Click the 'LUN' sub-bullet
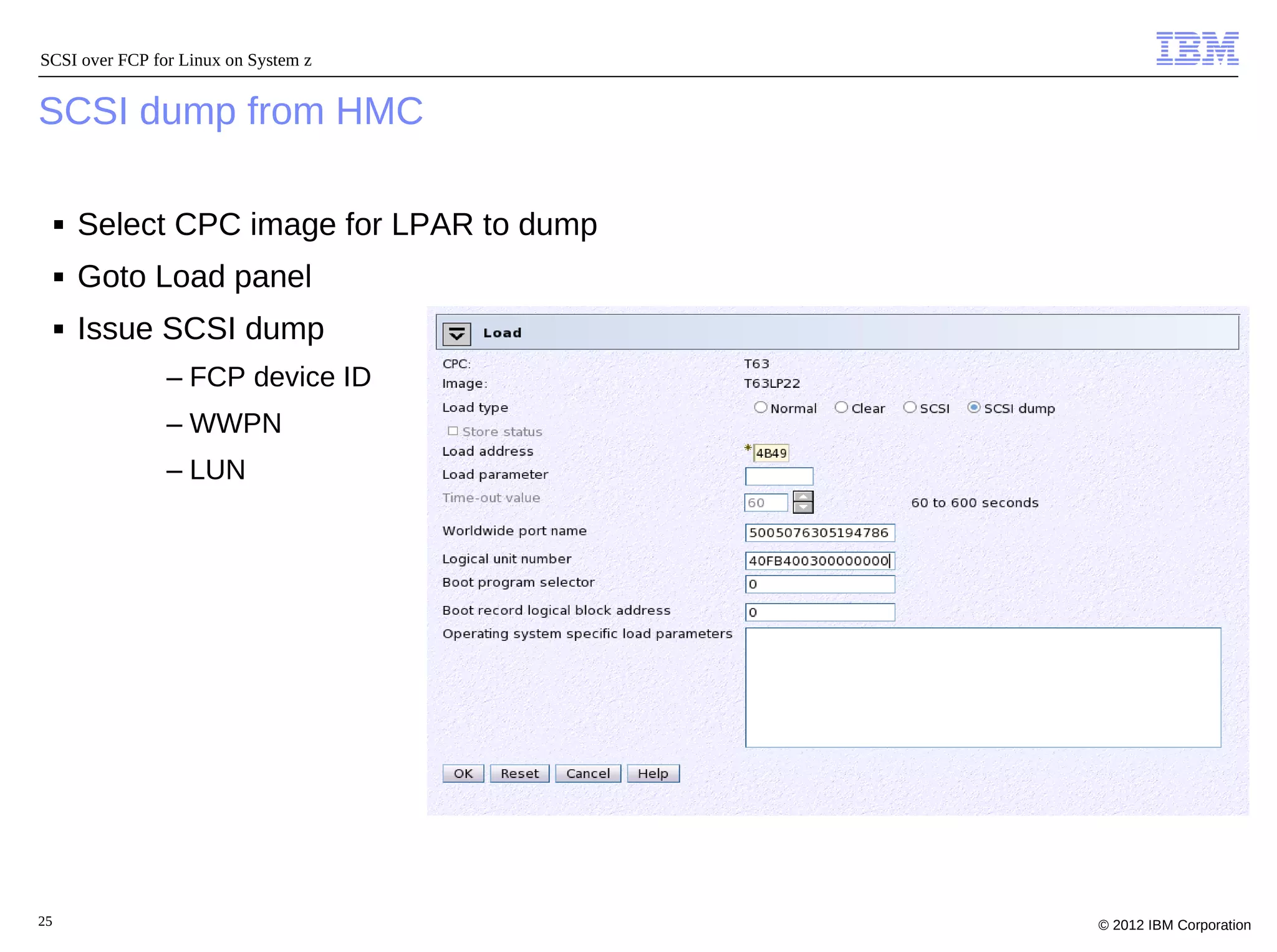Viewport: 1277px width, 952px height. [x=217, y=469]
